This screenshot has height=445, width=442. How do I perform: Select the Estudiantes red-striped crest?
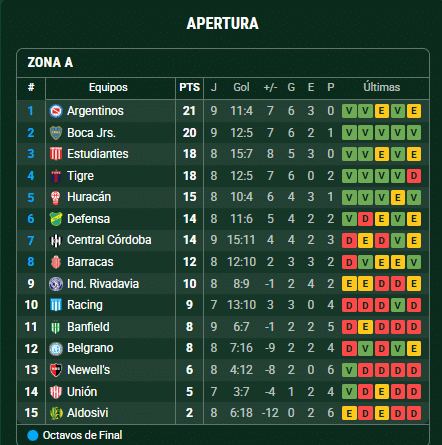pos(56,154)
